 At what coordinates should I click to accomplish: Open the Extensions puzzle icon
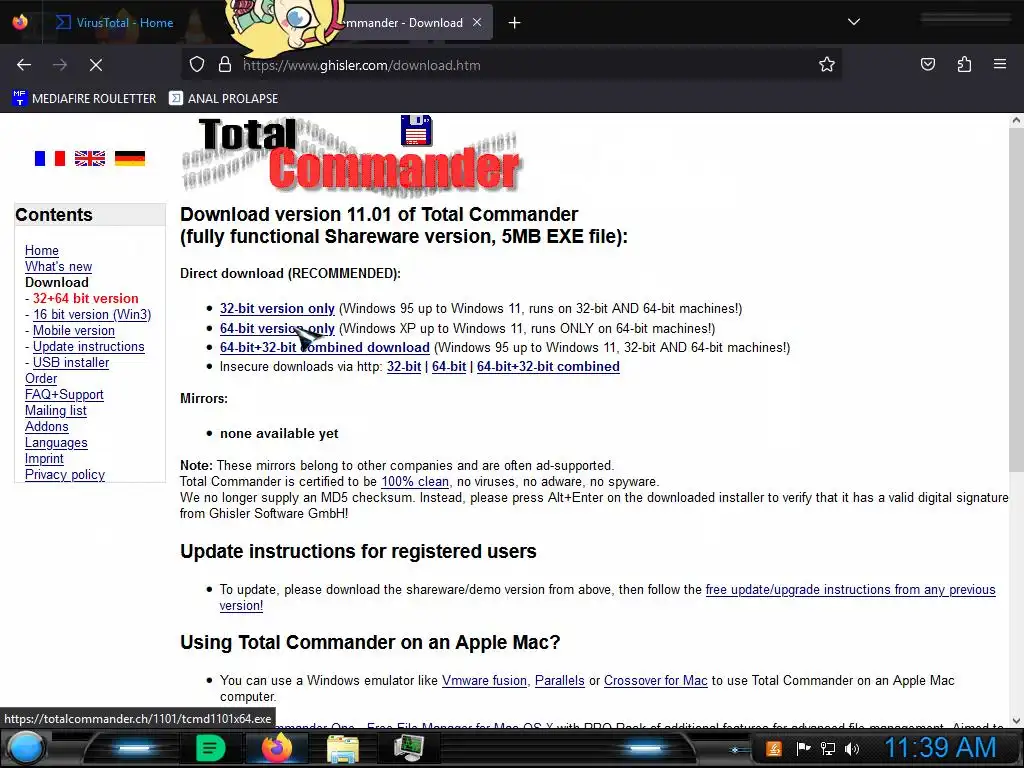(964, 65)
